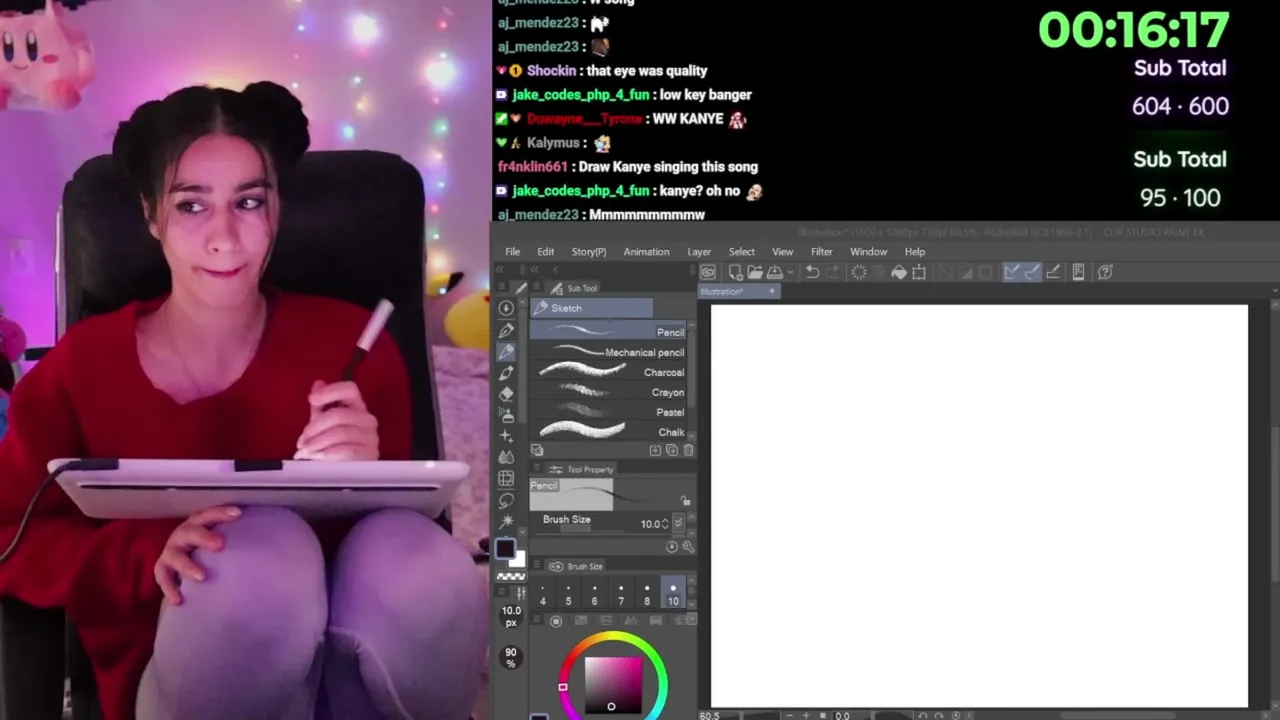Screen dimensions: 1280x720
Task: Select the Illustration canvas tab
Action: pos(738,291)
